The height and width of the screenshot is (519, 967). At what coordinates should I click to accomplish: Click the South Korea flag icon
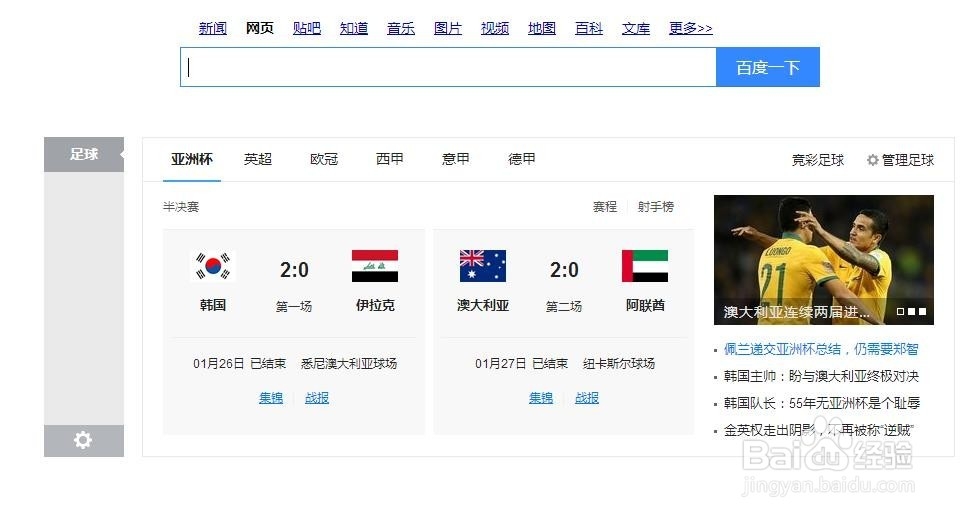(x=213, y=266)
